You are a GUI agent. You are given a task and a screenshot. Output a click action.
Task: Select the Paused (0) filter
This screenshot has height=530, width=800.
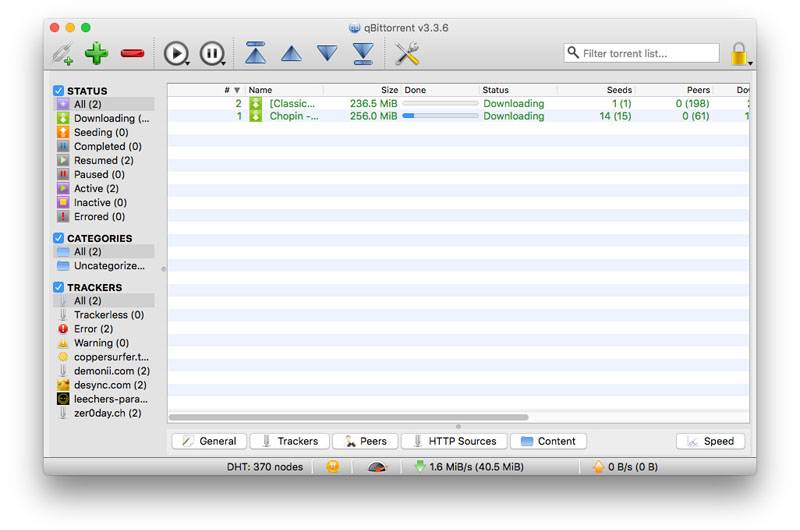[x=104, y=174]
